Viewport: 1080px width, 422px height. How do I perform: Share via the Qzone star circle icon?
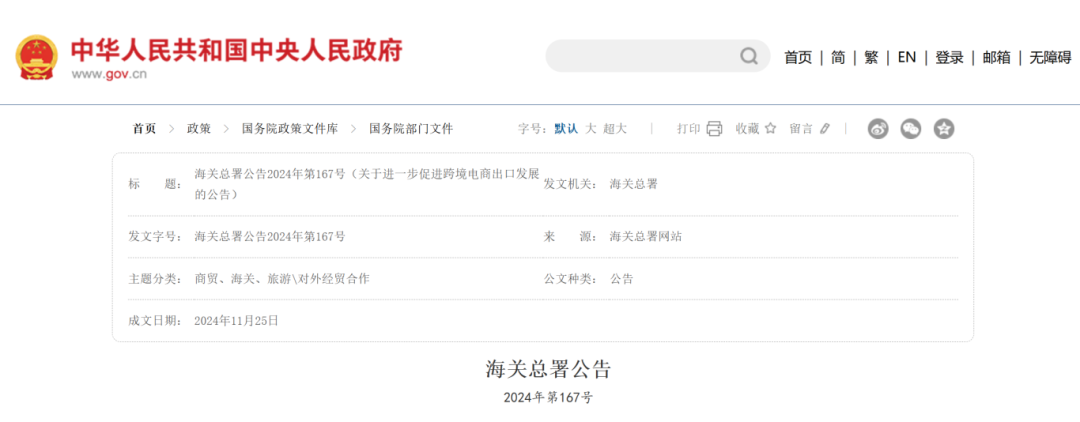(x=944, y=128)
